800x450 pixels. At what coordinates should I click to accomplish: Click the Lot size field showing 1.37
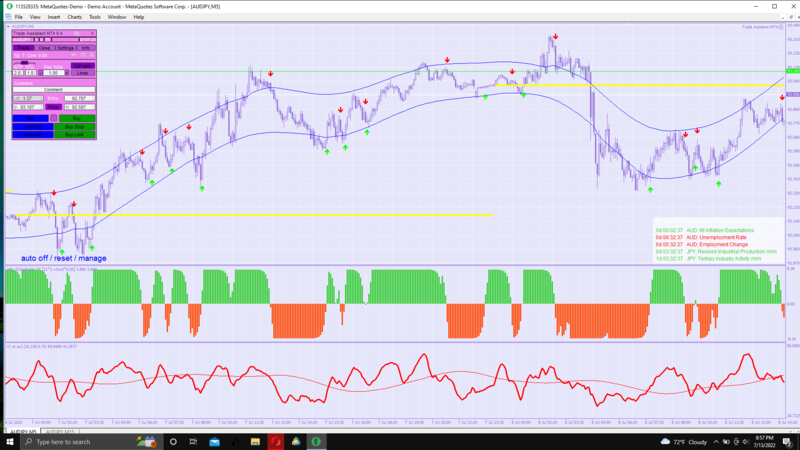28,98
